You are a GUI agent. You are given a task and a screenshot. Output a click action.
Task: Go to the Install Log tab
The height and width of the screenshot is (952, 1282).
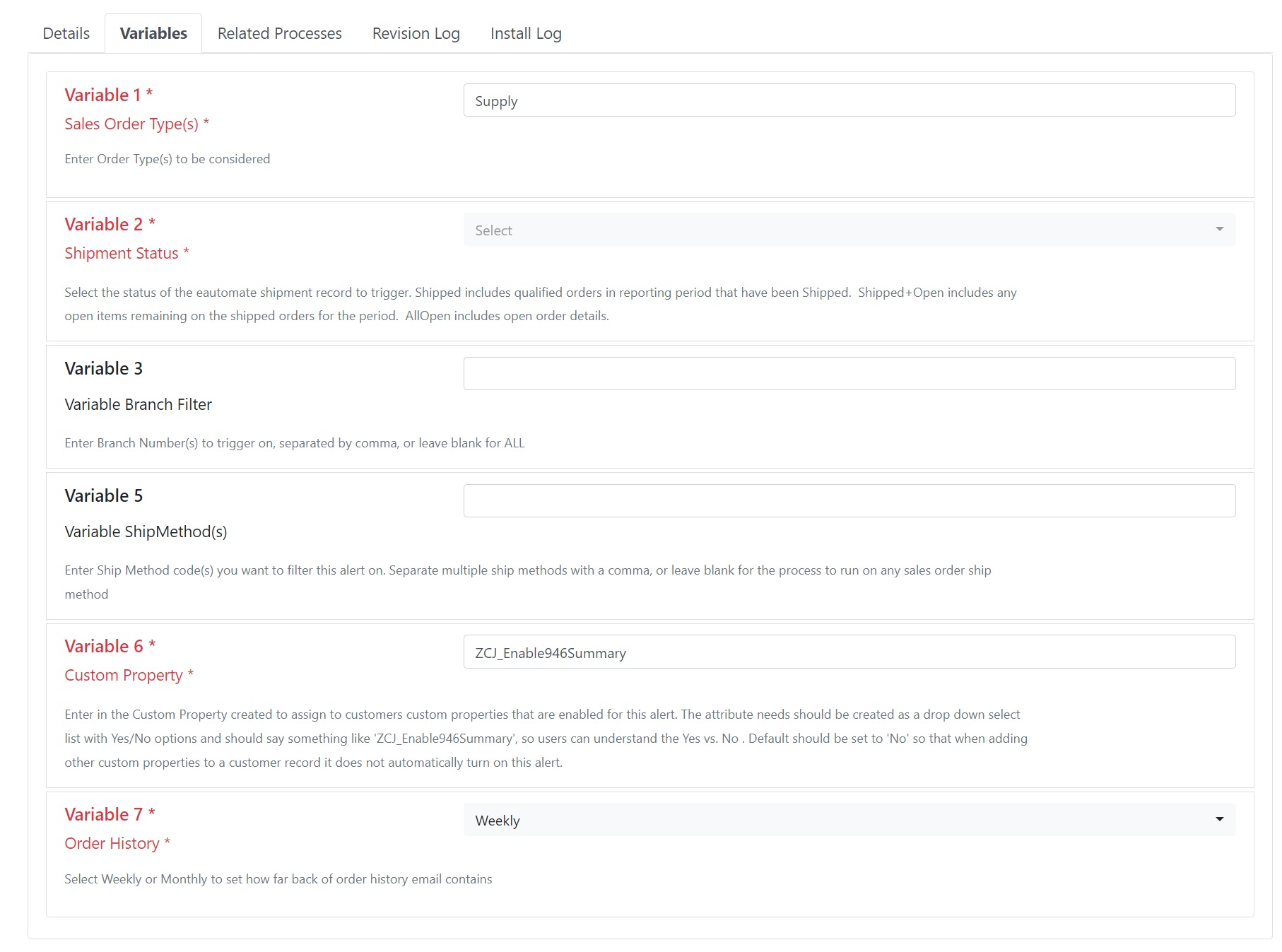pos(526,33)
